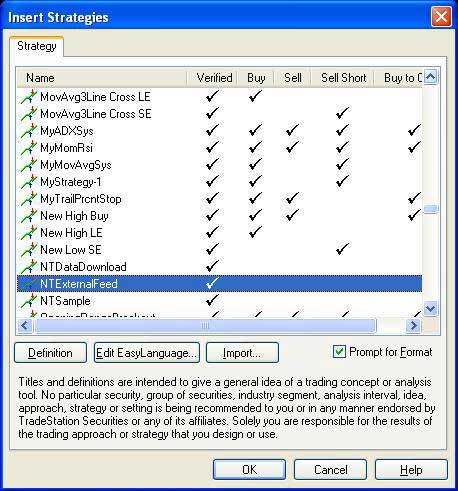The width and height of the screenshot is (458, 491).
Task: Click the horizontal scroll left arrow
Action: (x=25, y=325)
